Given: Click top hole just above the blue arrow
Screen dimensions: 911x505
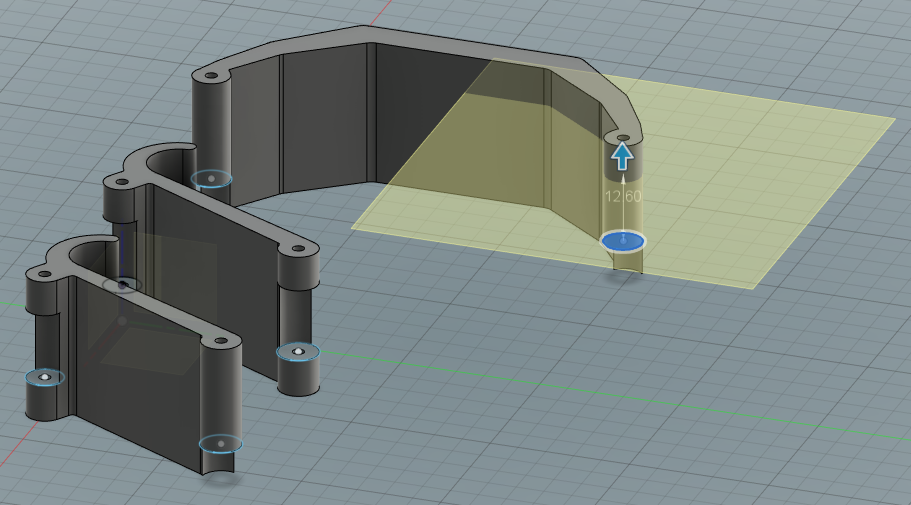Looking at the screenshot, I should pyautogui.click(x=623, y=138).
